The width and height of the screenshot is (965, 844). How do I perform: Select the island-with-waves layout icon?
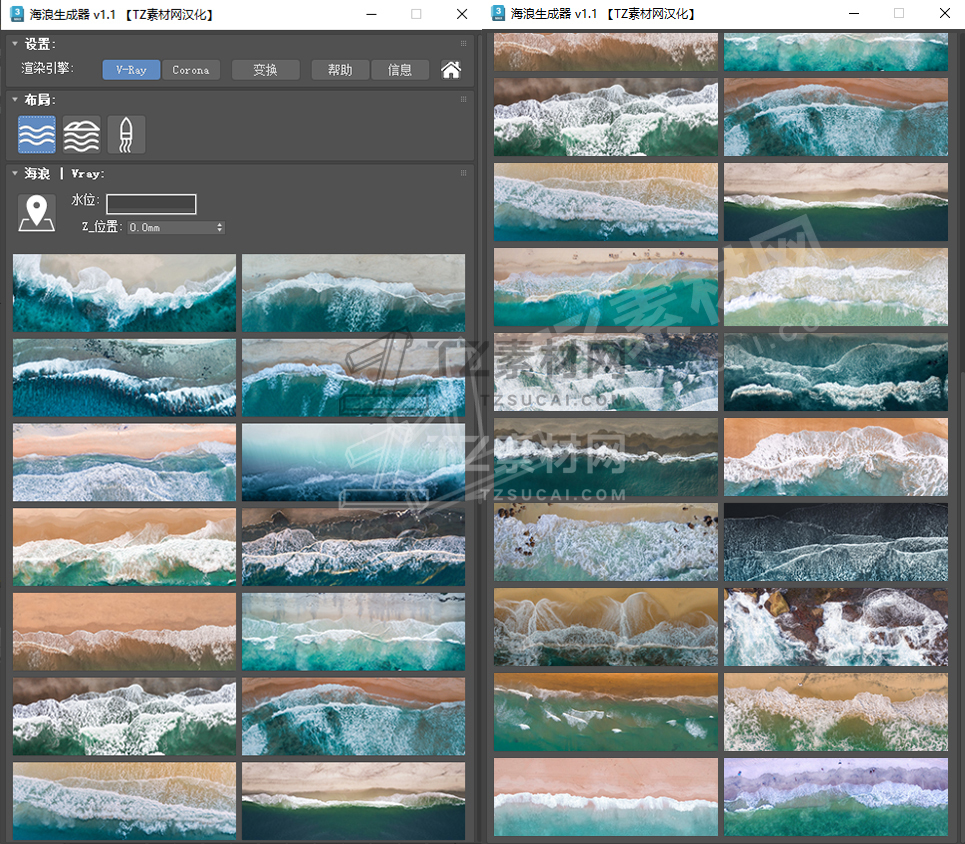[x=81, y=135]
